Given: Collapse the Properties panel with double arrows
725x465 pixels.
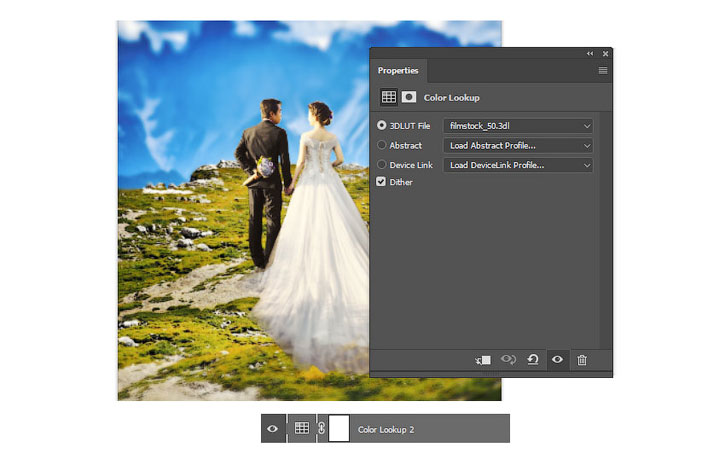Looking at the screenshot, I should 590,54.
